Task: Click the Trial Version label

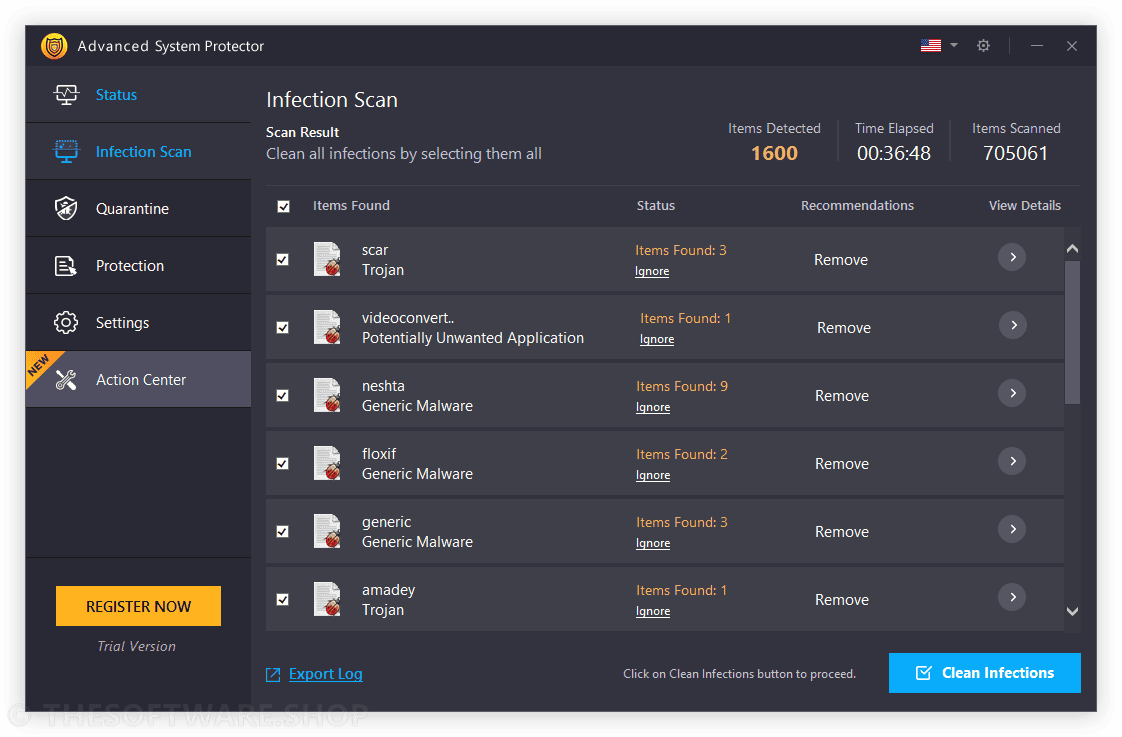Action: 137,646
